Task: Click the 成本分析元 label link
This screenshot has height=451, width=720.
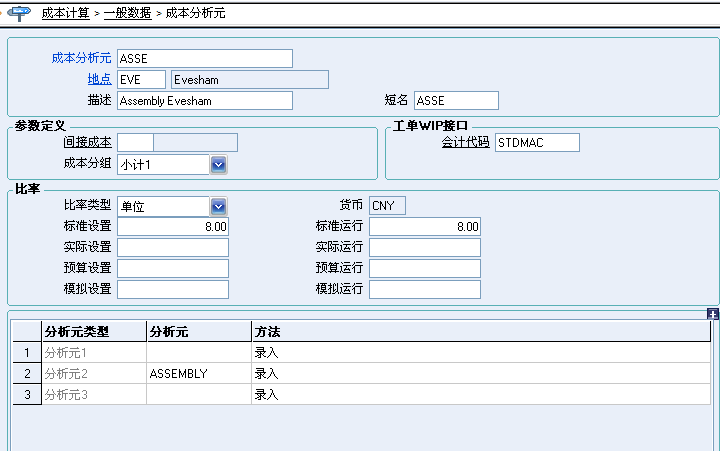Action: coord(81,58)
